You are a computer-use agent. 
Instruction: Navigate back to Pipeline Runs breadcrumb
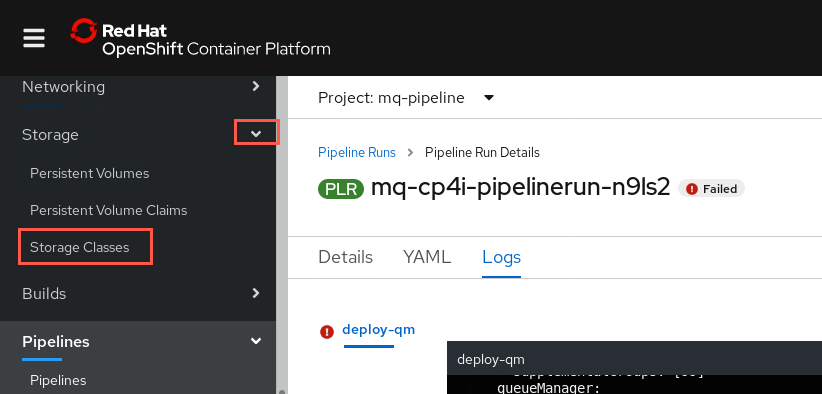coord(357,152)
